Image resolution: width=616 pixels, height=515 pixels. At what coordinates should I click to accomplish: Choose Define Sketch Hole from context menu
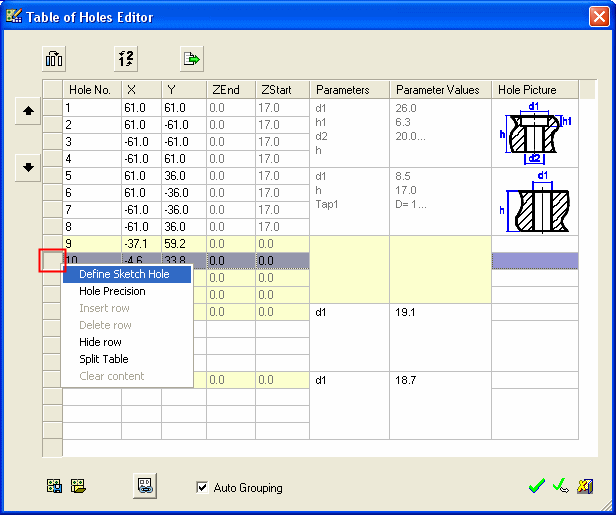click(x=124, y=274)
